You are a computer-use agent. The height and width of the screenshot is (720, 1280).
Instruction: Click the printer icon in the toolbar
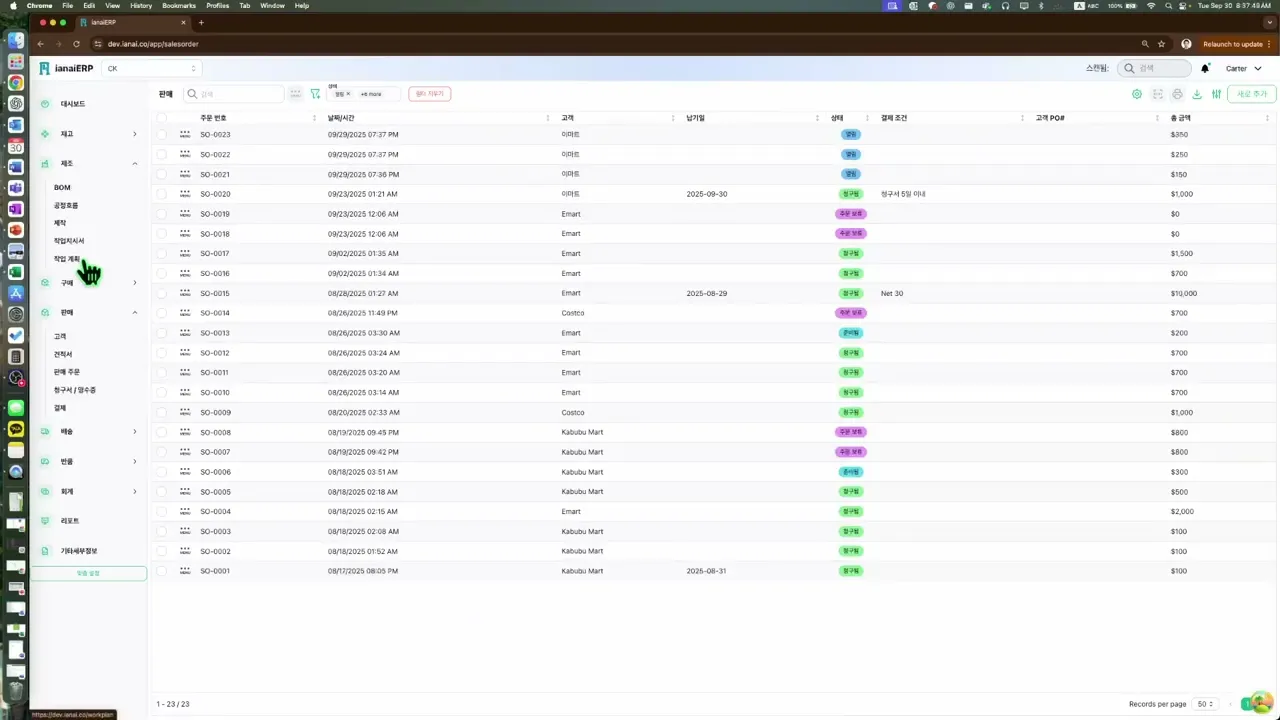point(1177,94)
